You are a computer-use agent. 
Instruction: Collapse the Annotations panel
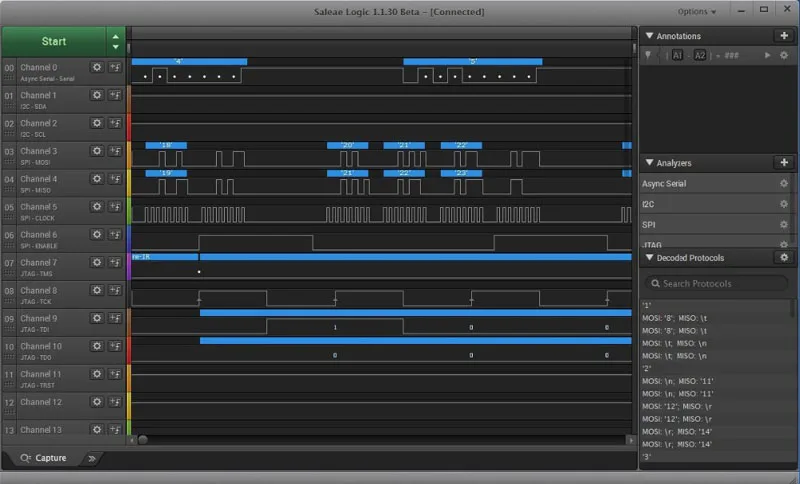[x=649, y=36]
